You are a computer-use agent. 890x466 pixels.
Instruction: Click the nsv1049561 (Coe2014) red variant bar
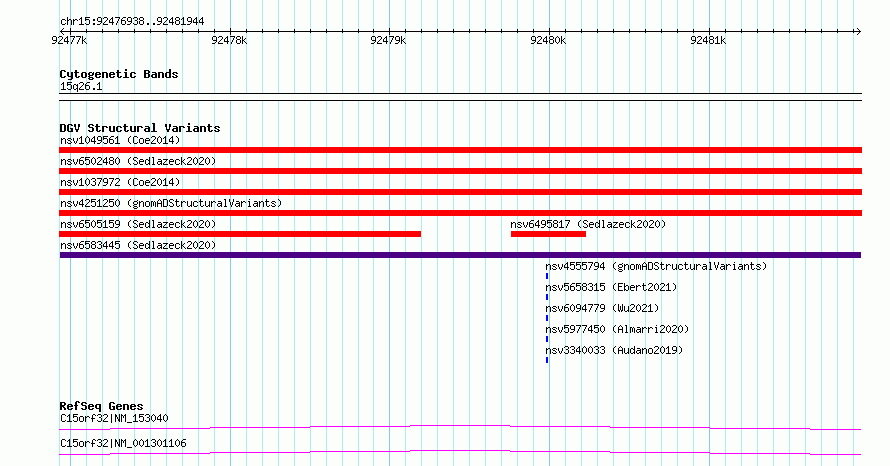point(460,150)
